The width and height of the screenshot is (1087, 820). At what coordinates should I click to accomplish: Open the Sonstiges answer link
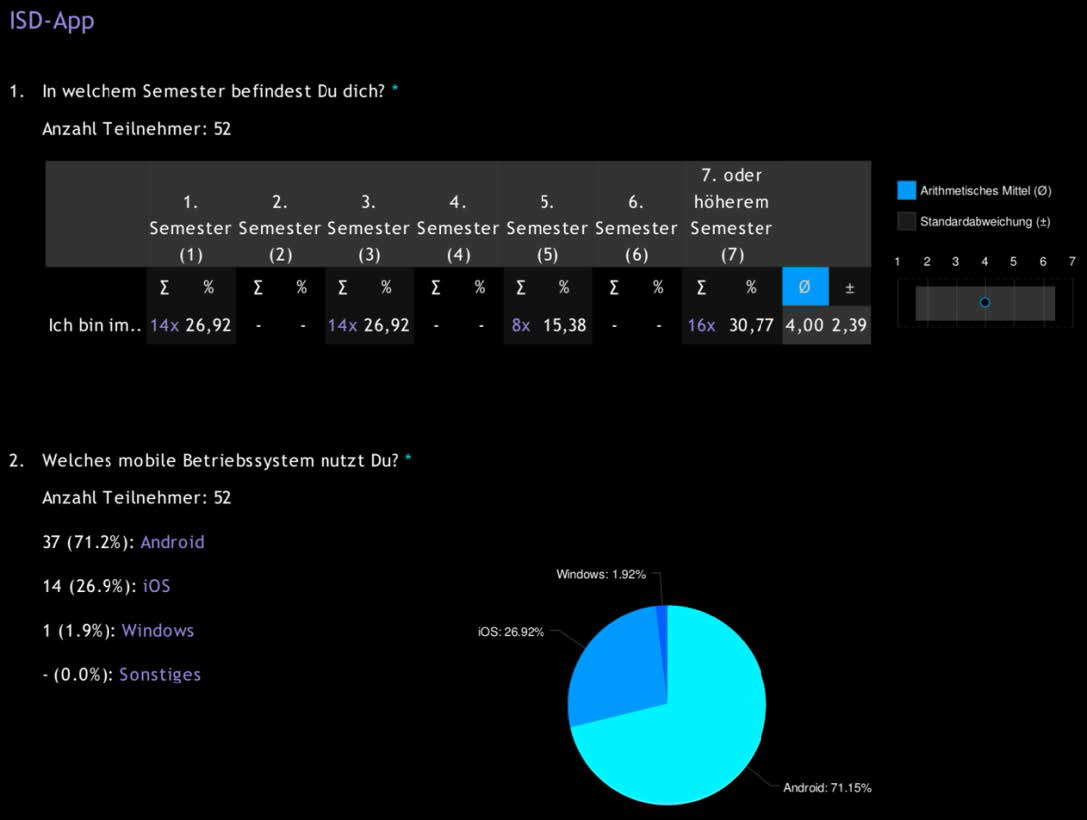click(160, 674)
